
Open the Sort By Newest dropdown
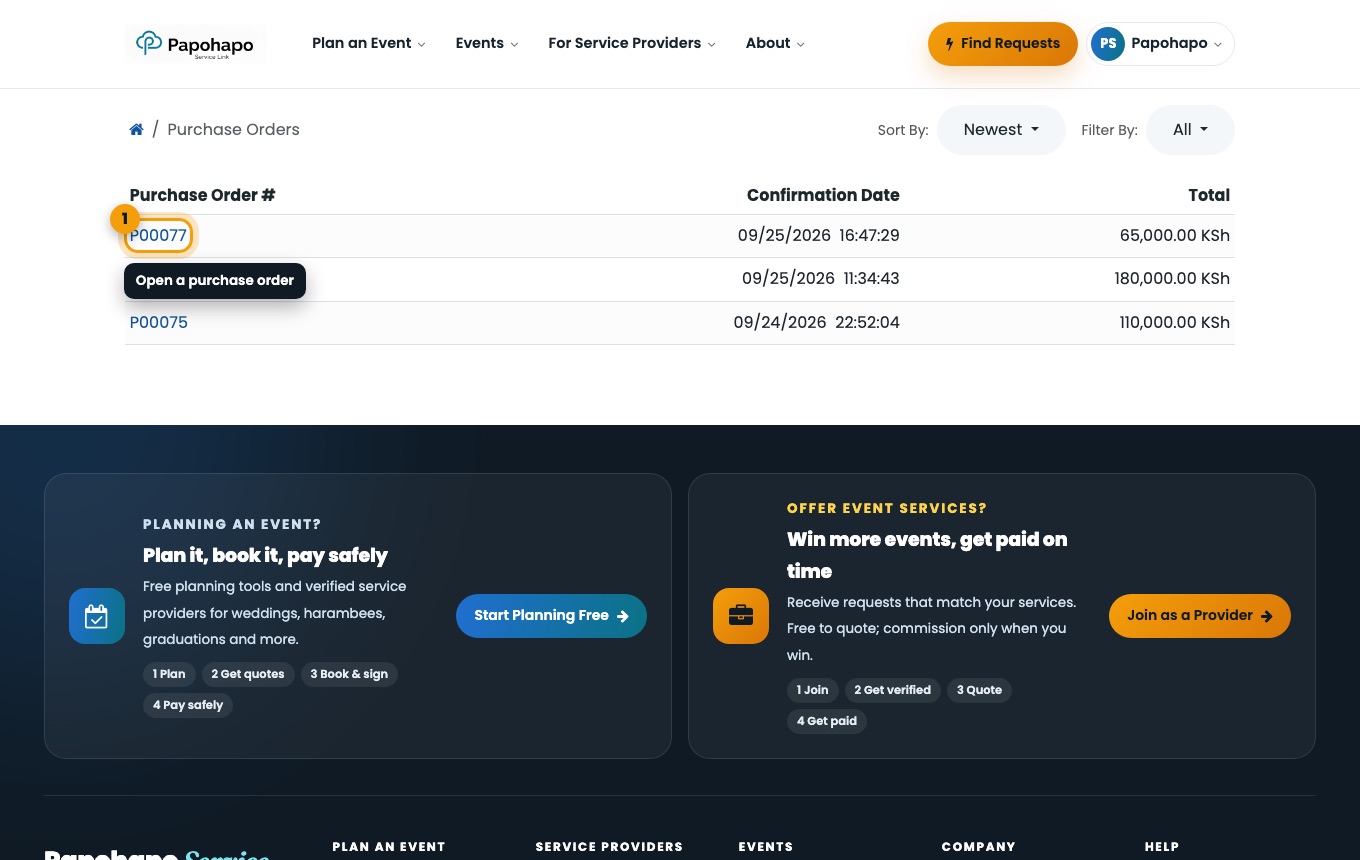click(1001, 130)
